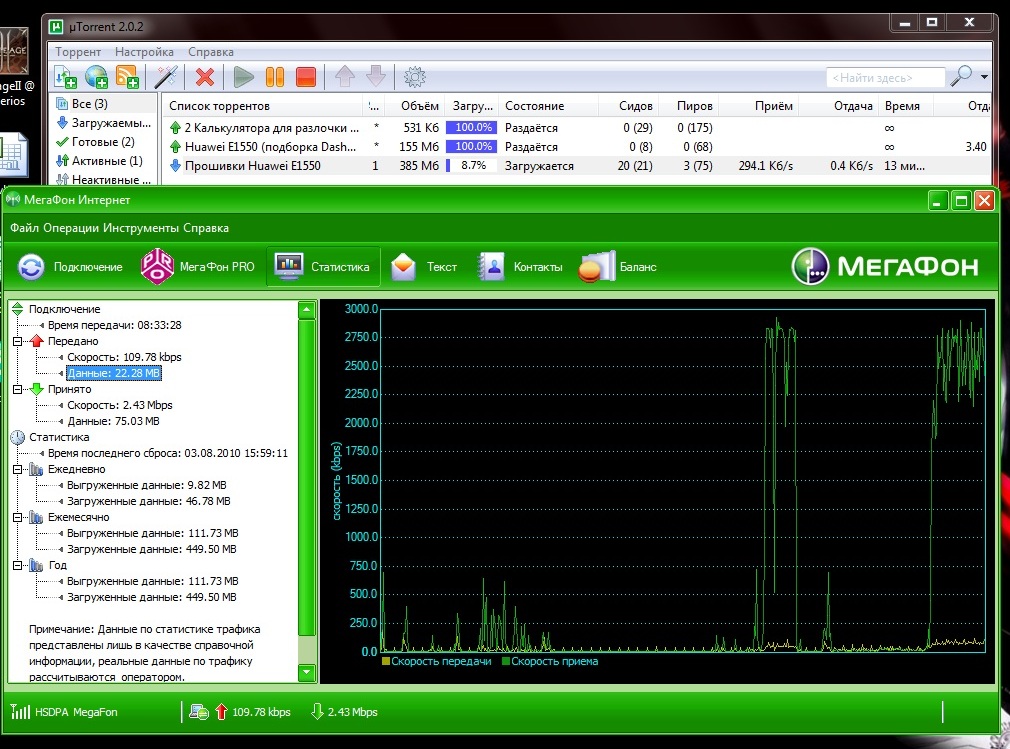Open µTorrent's Справка menu
The image size is (1010, 749).
coord(211,52)
